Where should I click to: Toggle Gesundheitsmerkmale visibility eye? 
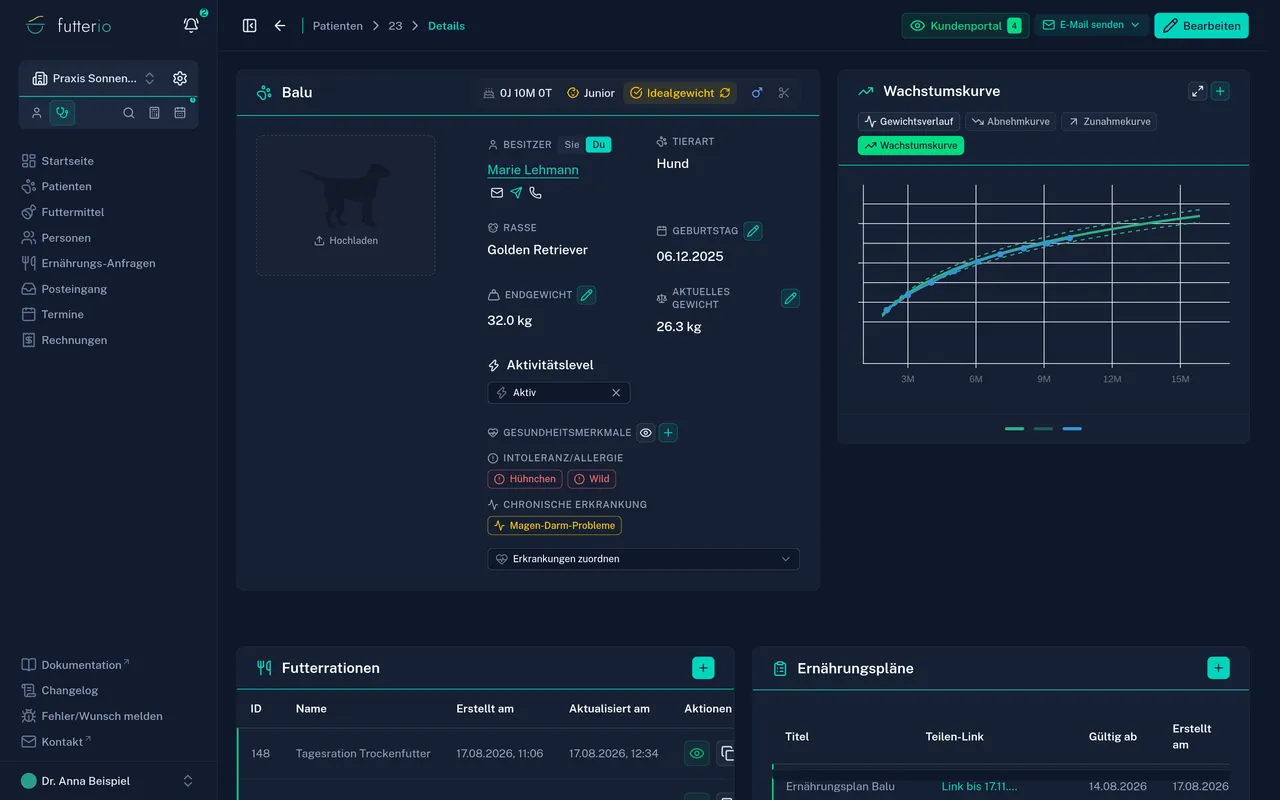coord(646,433)
